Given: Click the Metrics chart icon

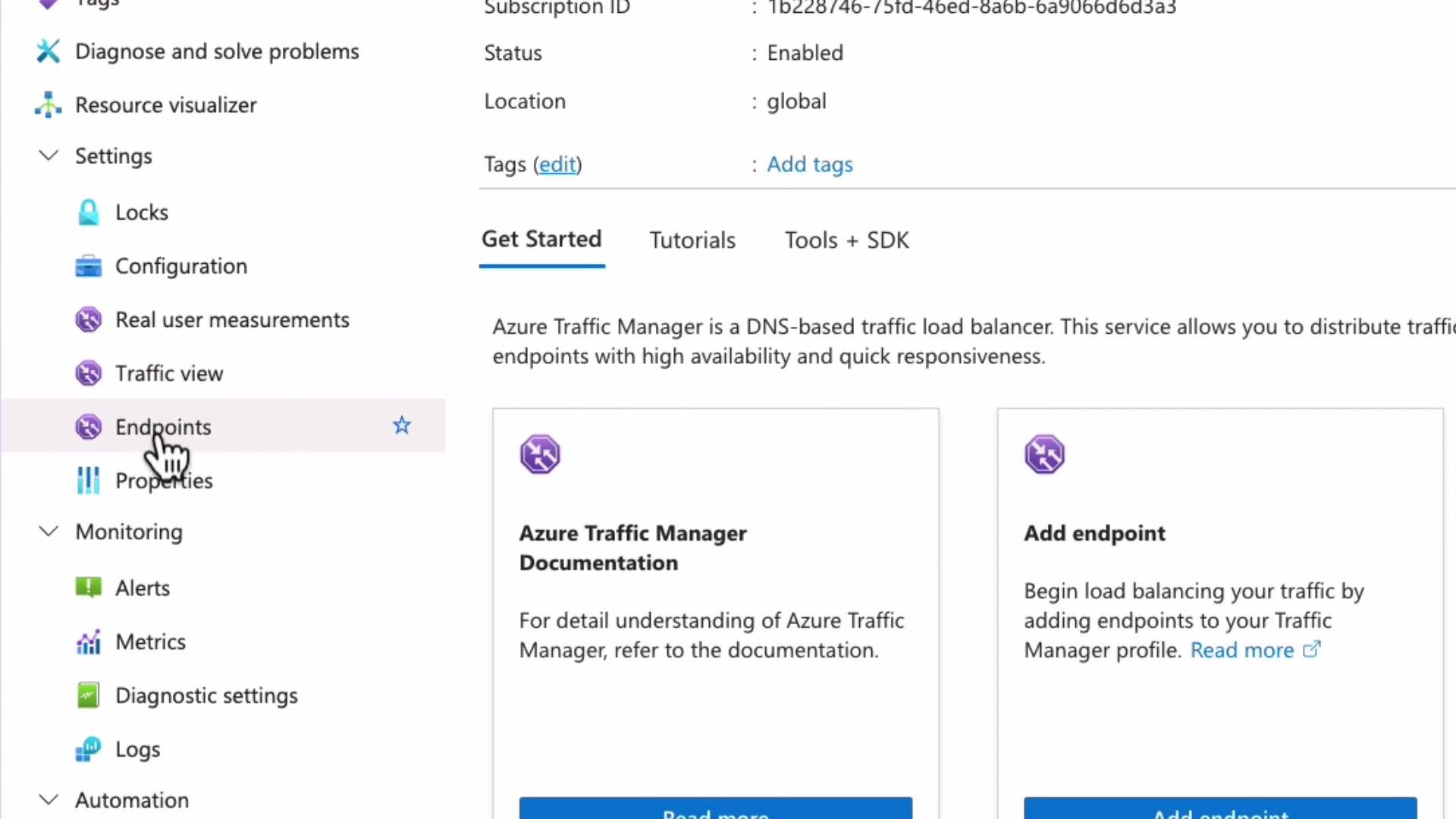Looking at the screenshot, I should pyautogui.click(x=88, y=642).
